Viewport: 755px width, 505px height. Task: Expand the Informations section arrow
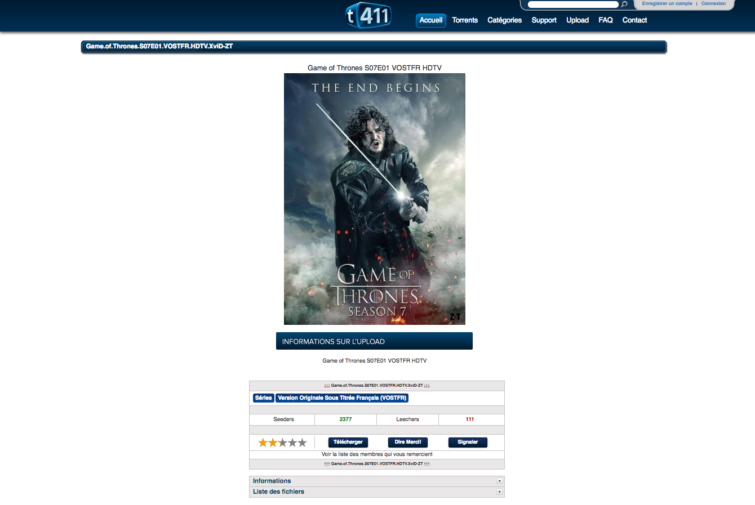499,481
